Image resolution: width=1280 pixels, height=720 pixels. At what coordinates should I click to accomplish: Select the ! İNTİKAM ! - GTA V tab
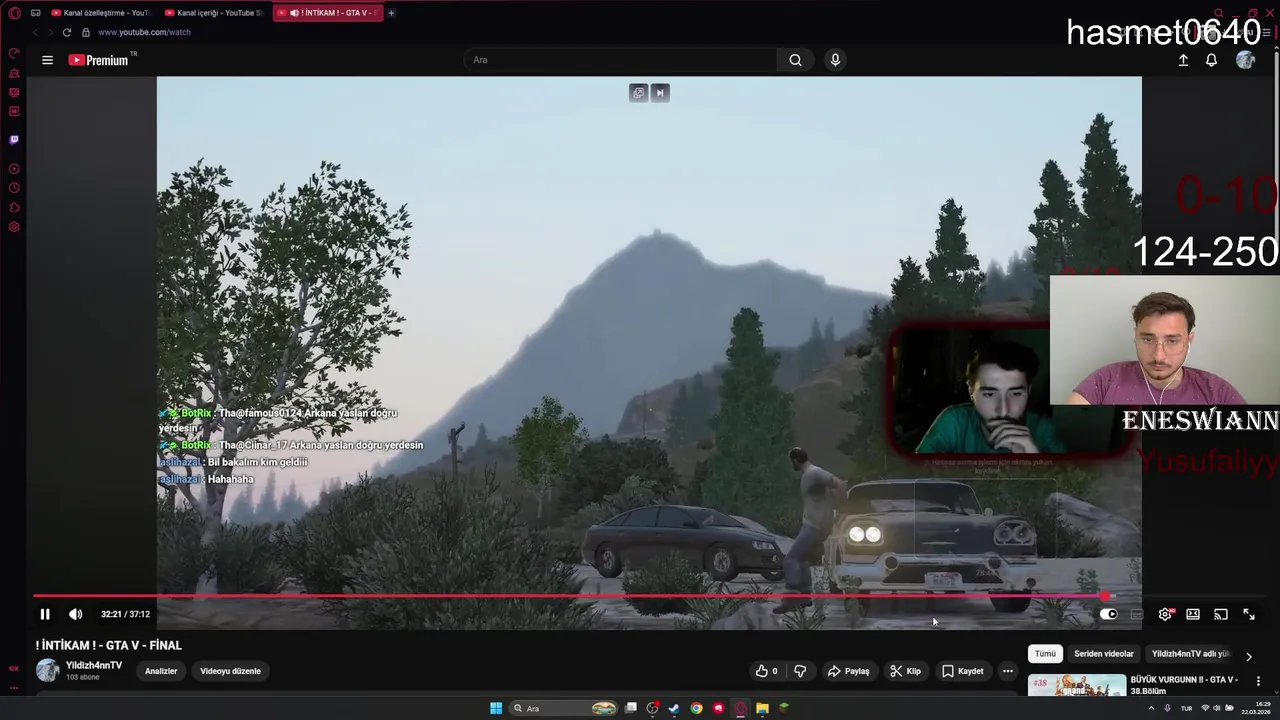(x=327, y=13)
